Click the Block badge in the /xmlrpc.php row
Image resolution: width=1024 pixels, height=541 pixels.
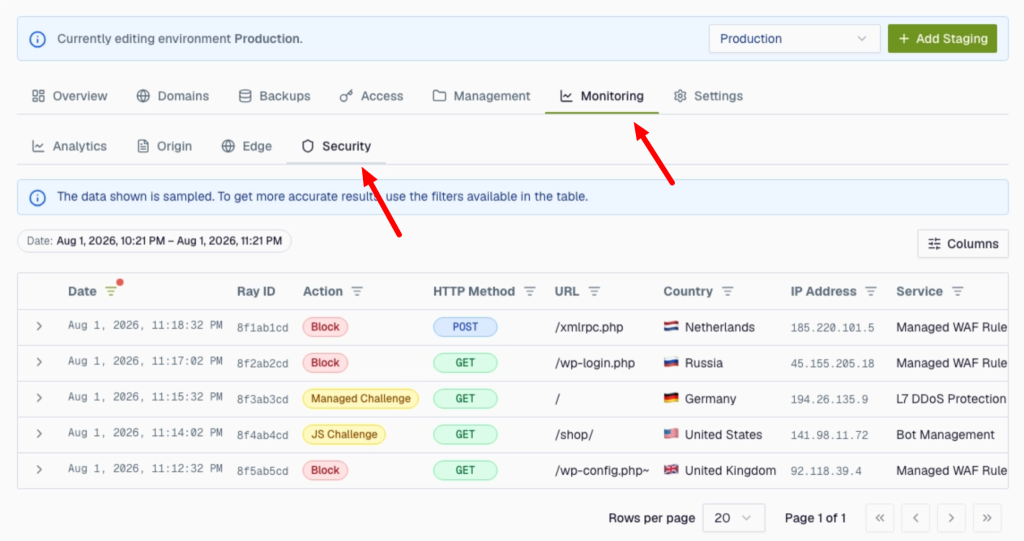[x=325, y=327]
